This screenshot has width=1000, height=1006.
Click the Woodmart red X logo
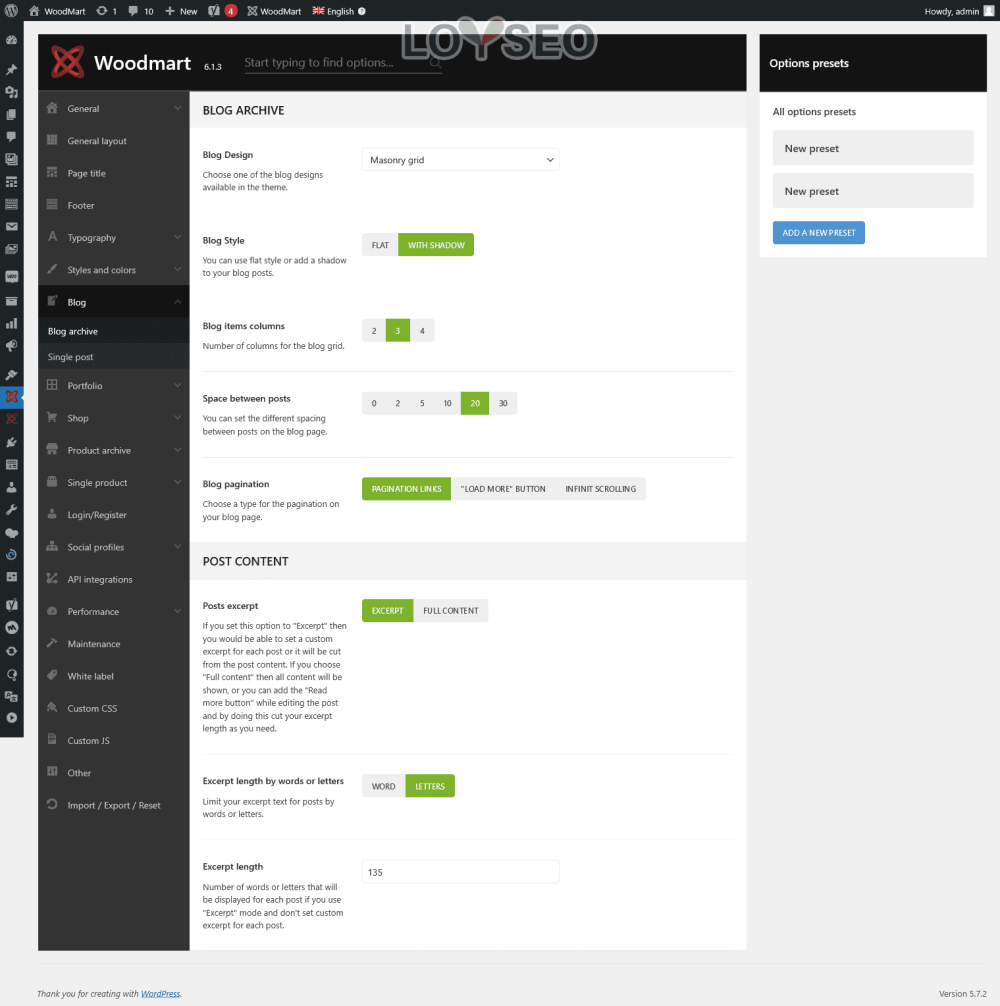[67, 62]
